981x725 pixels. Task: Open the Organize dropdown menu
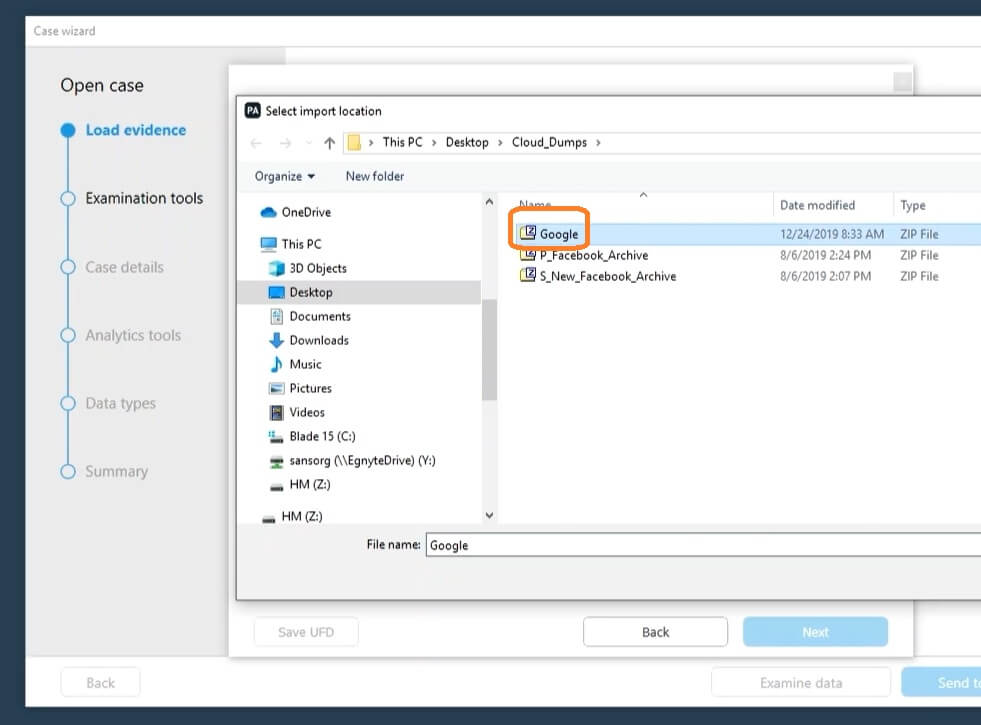click(x=284, y=176)
